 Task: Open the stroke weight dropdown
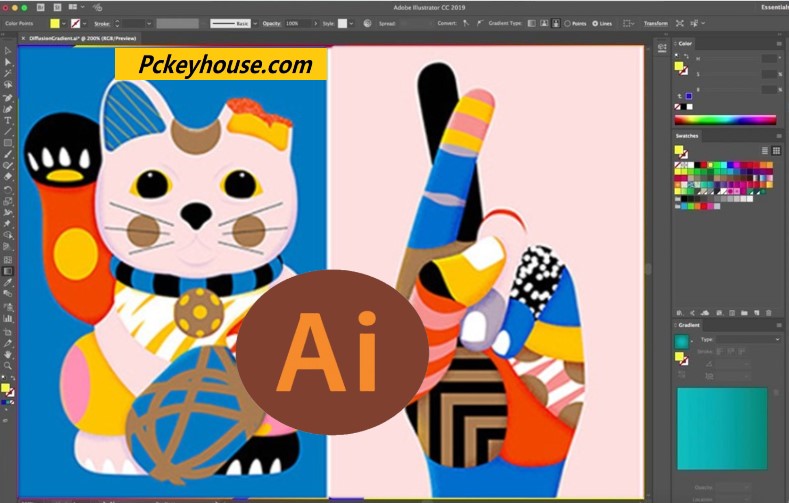tap(149, 24)
